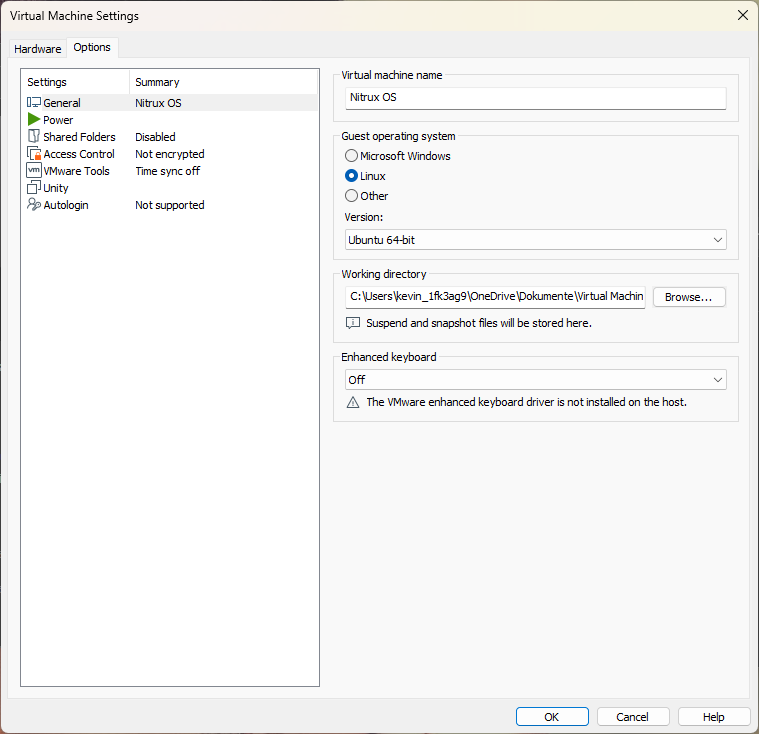
Task: Click the Shared Folders icon
Action: pyautogui.click(x=34, y=136)
